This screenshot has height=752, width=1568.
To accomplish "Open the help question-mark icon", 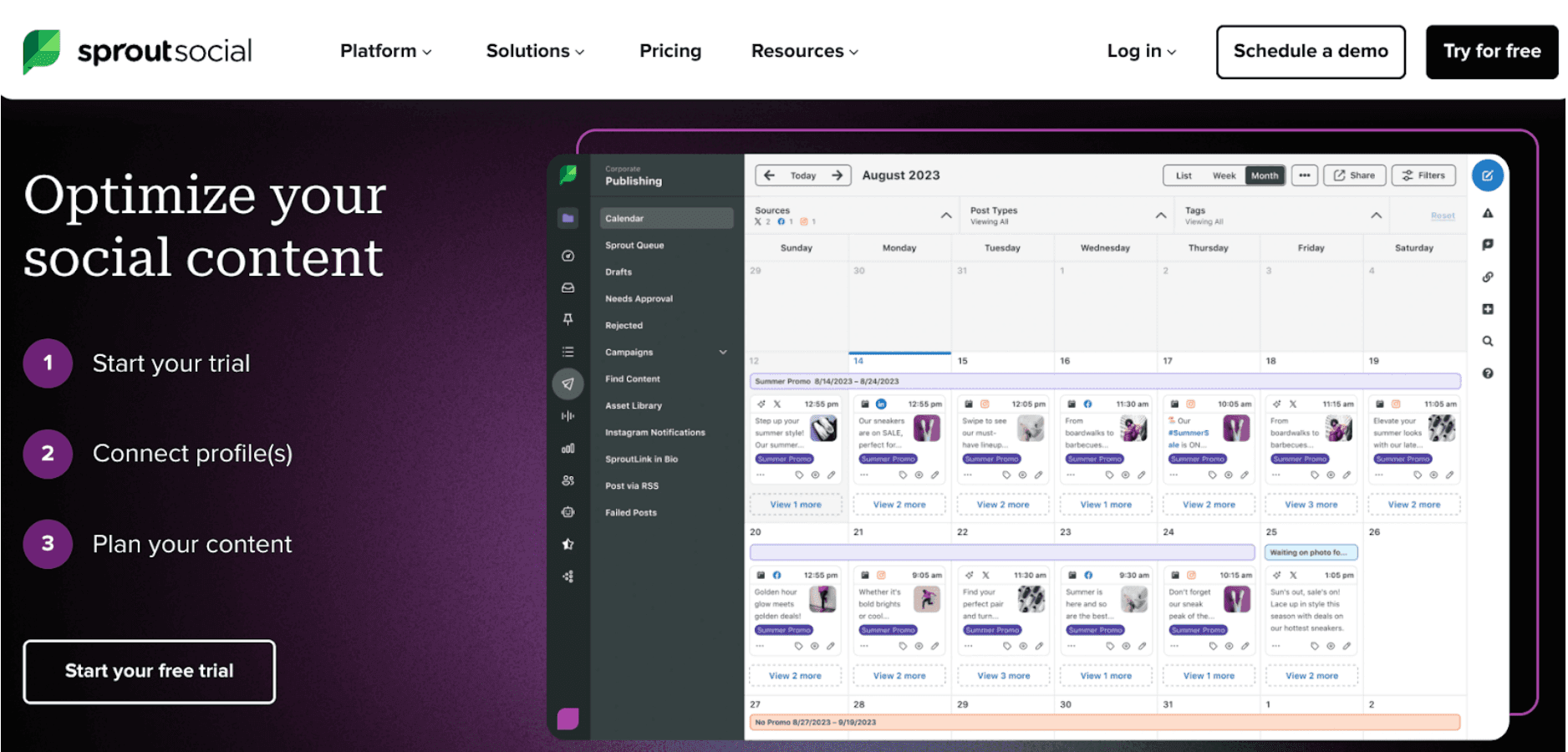I will 1488,373.
